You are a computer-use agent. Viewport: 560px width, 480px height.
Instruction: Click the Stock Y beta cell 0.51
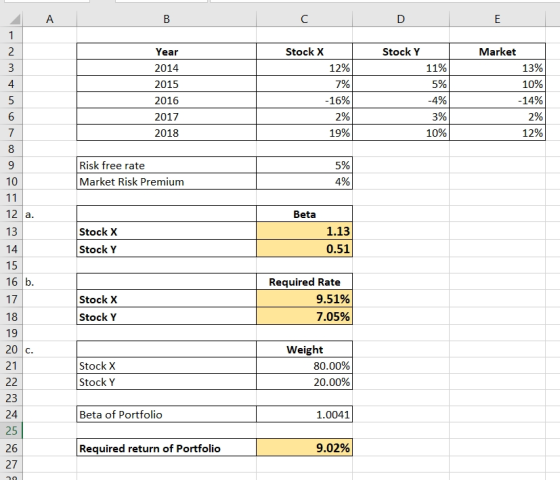pos(304,249)
